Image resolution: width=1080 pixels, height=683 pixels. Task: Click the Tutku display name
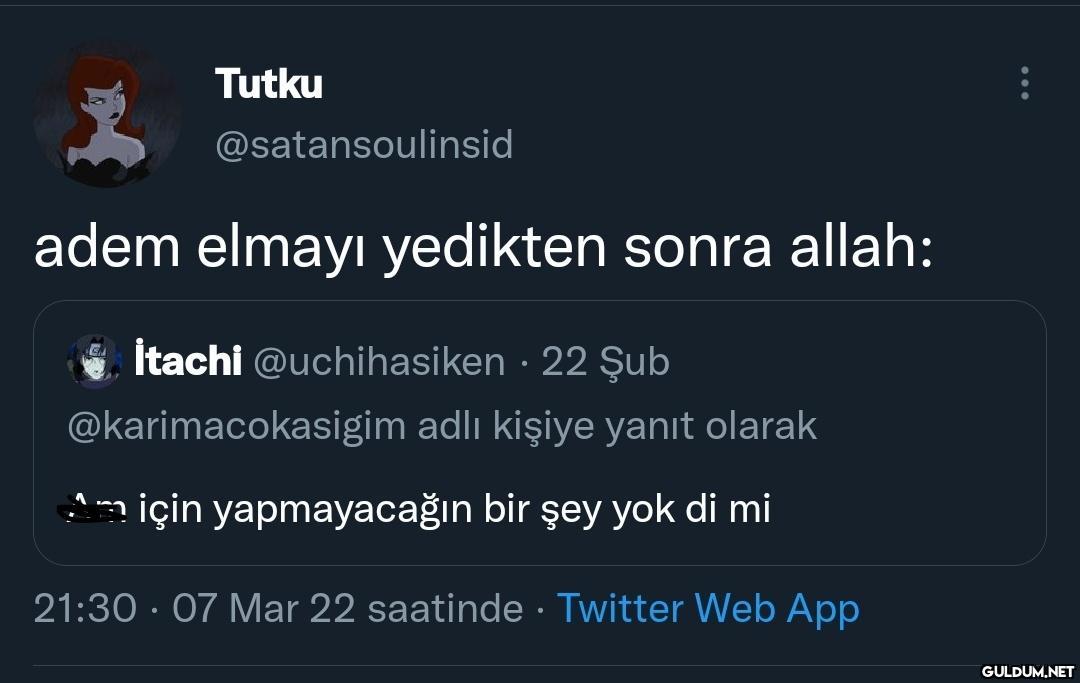[x=269, y=84]
